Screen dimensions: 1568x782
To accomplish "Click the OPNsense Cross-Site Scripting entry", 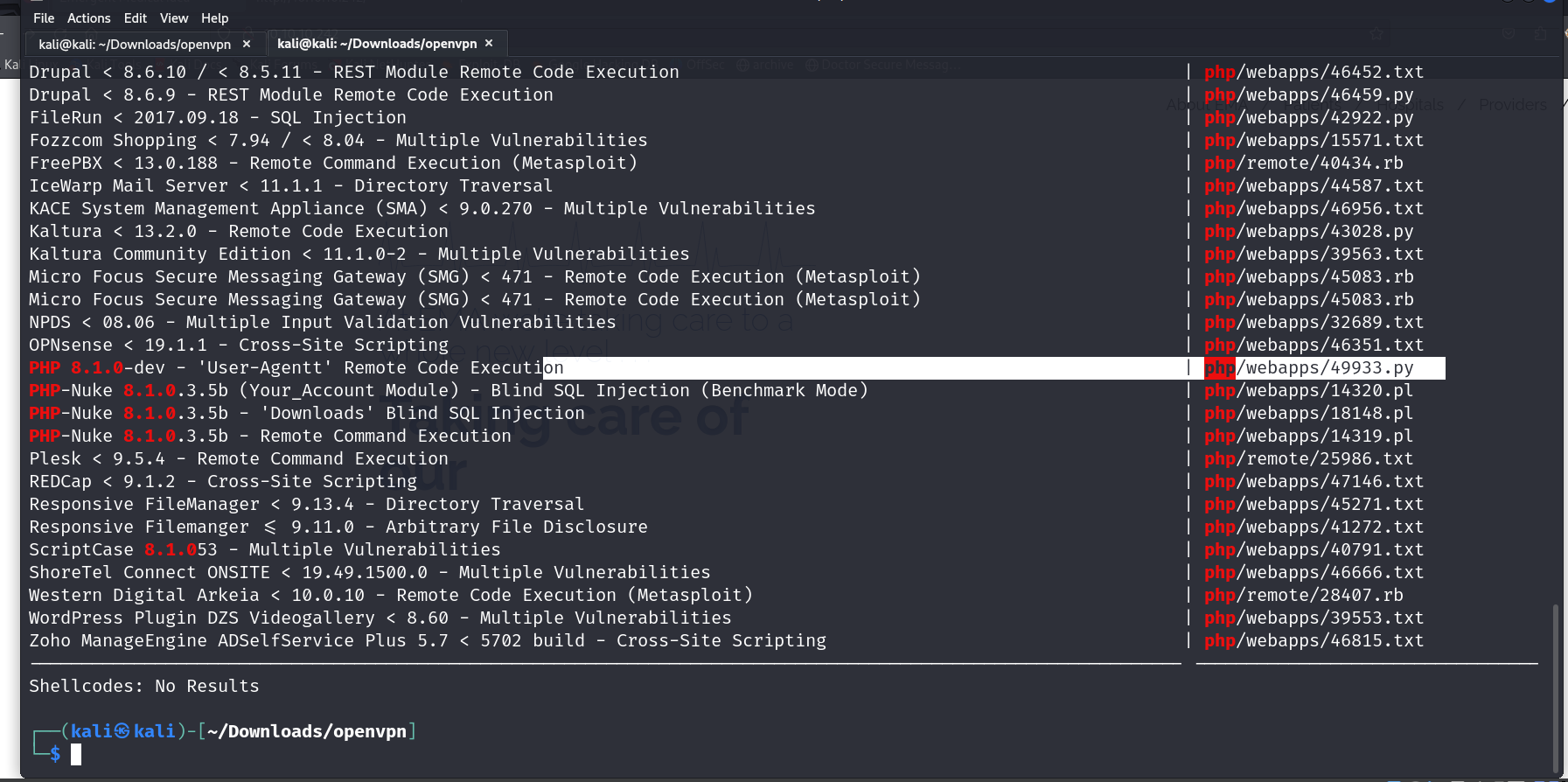I will (239, 346).
